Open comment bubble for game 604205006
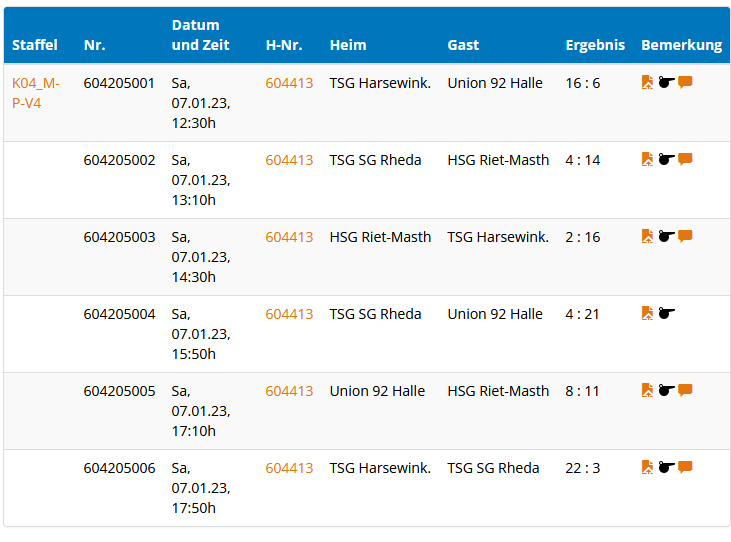The image size is (731, 542). pos(685,468)
